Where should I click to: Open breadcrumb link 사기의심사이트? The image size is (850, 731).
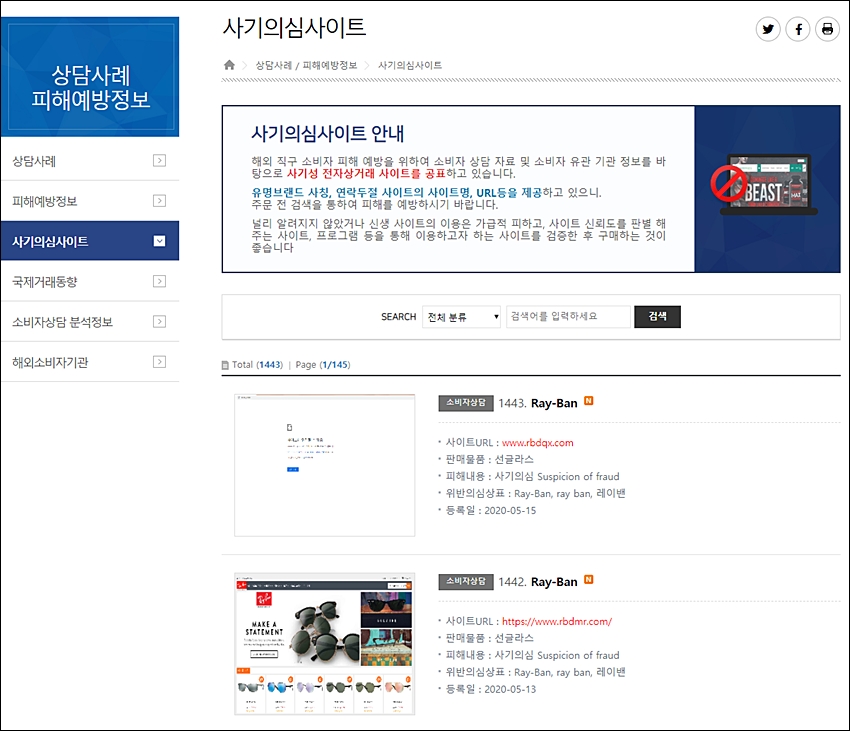(410, 66)
